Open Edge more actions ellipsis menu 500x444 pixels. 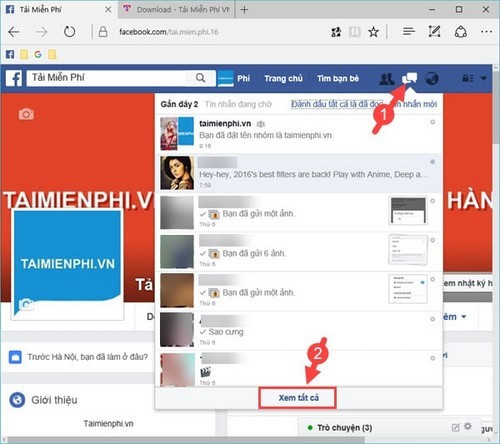click(486, 32)
